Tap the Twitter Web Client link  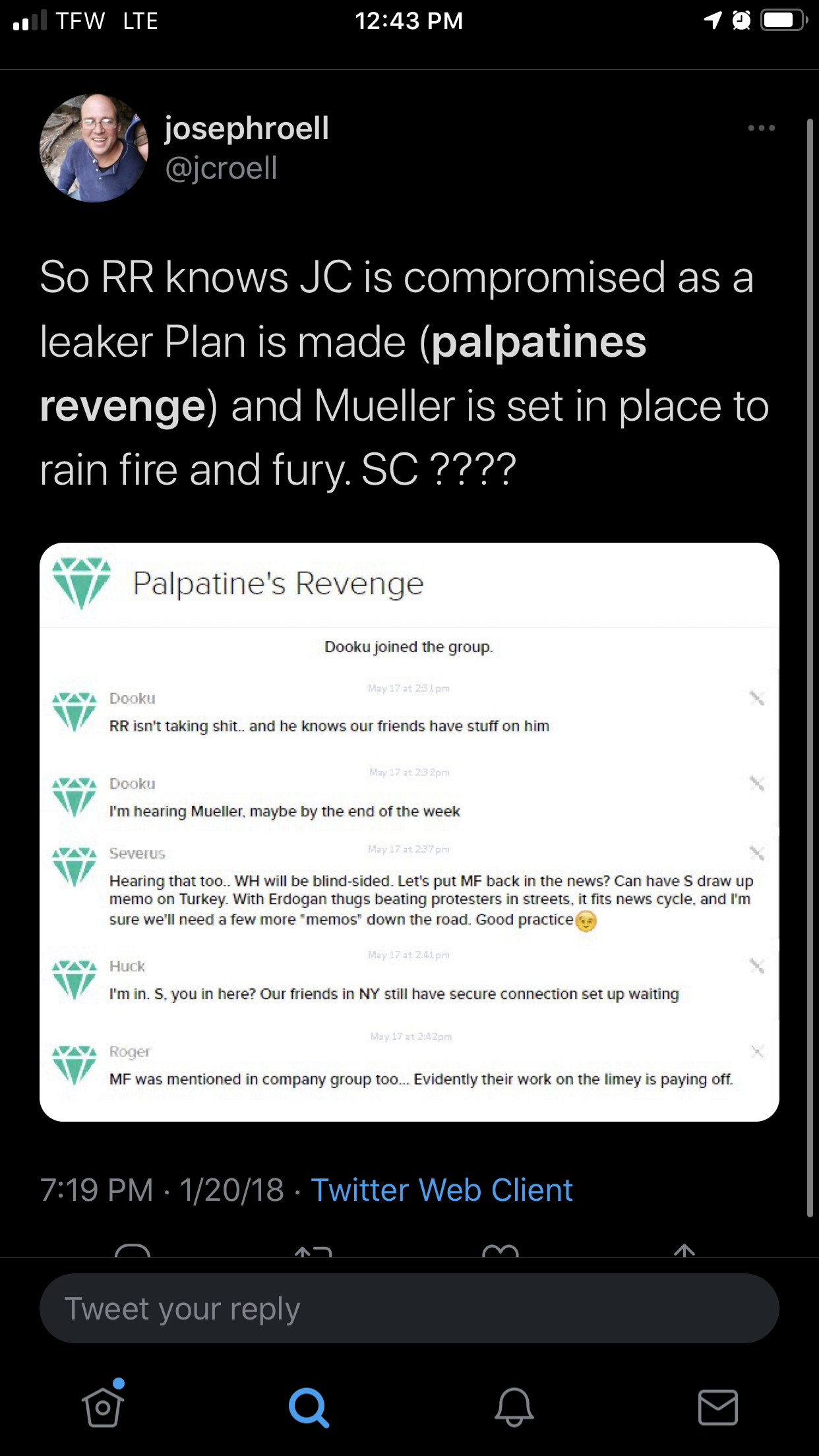click(442, 1190)
